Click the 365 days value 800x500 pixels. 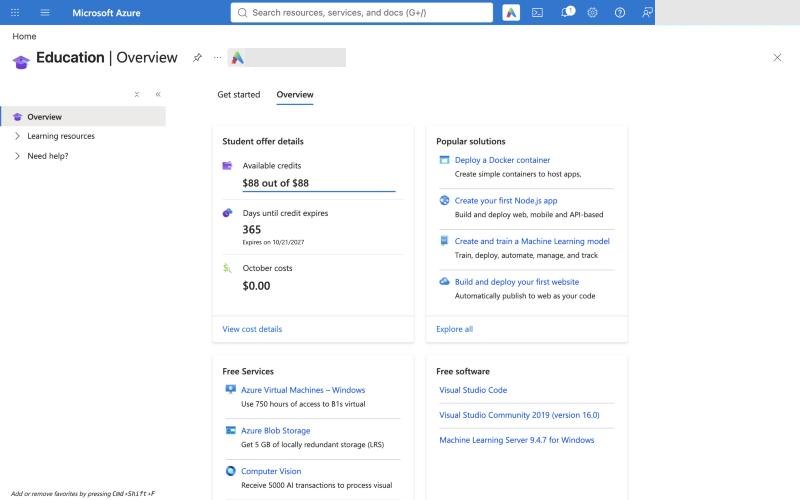point(252,230)
